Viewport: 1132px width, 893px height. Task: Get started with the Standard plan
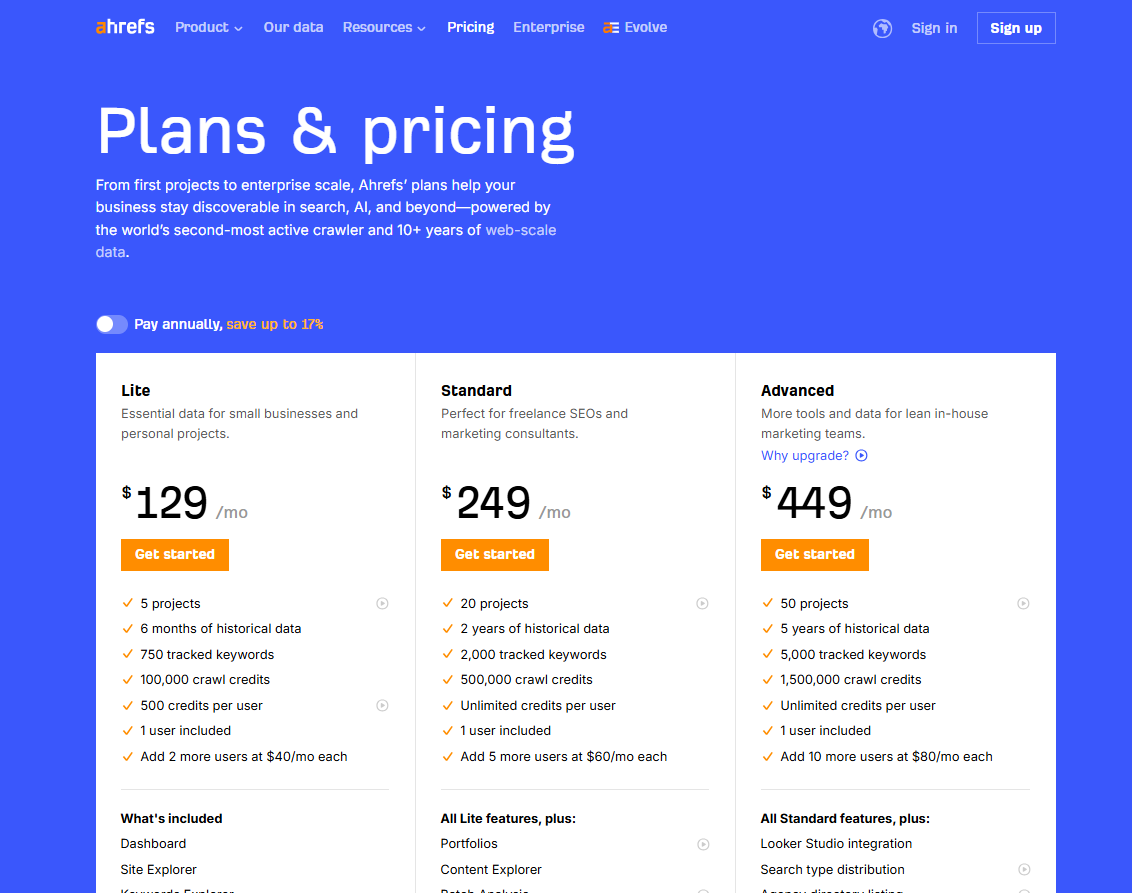click(494, 555)
